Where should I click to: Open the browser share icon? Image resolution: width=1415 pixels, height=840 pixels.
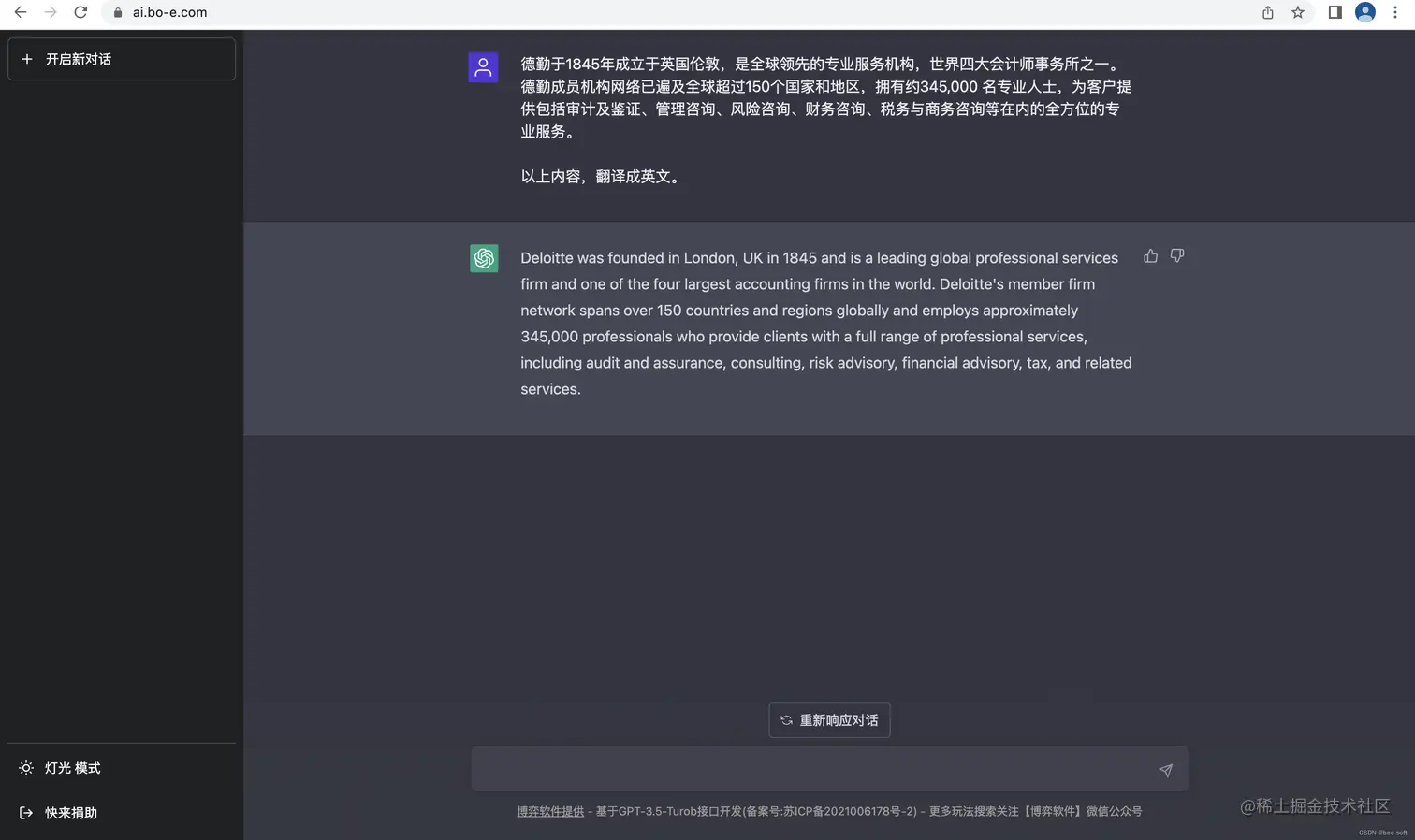click(1267, 12)
